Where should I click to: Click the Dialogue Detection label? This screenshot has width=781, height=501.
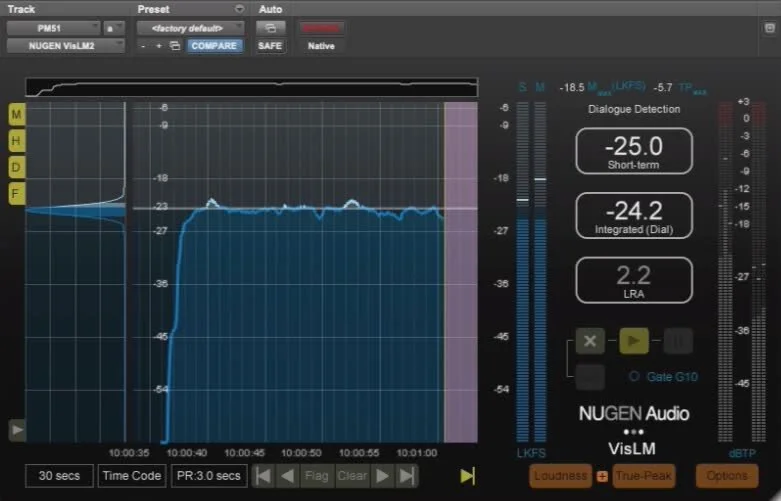pyautogui.click(x=634, y=109)
